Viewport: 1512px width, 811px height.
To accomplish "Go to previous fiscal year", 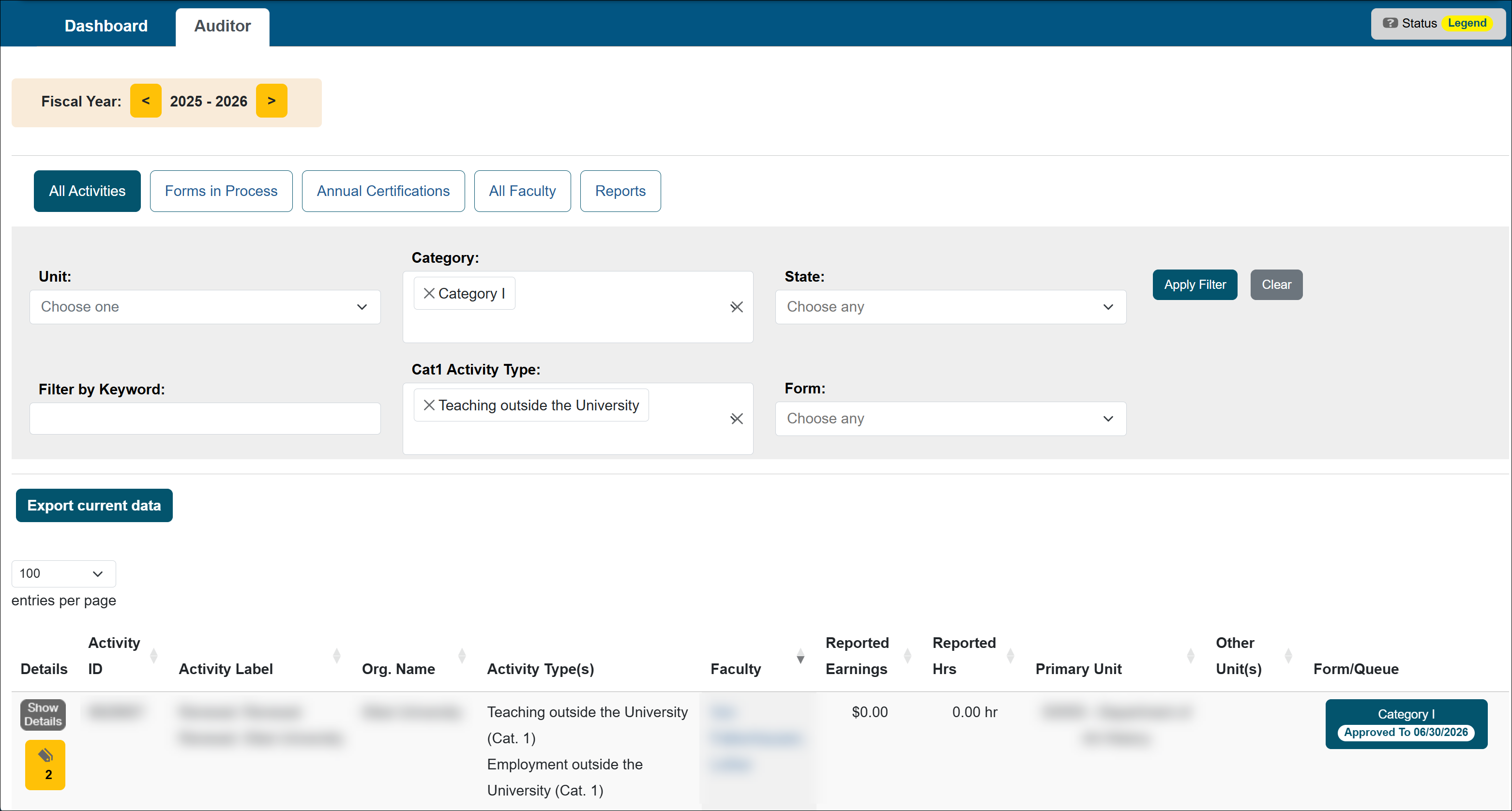I will [x=146, y=101].
